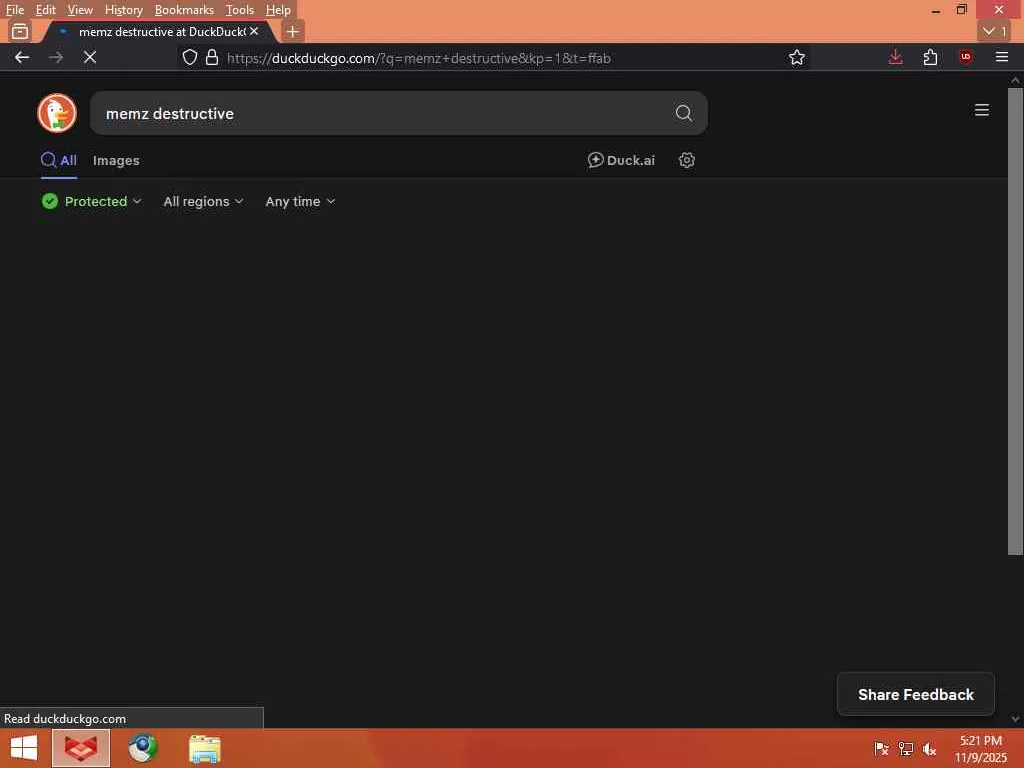Click the Share Feedback button
The image size is (1024, 768).
915,694
